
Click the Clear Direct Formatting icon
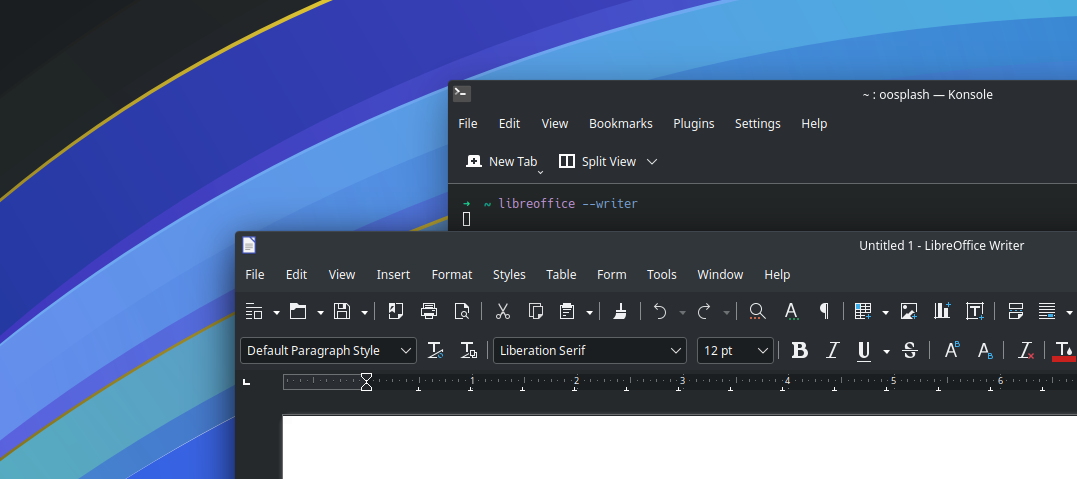[1026, 350]
